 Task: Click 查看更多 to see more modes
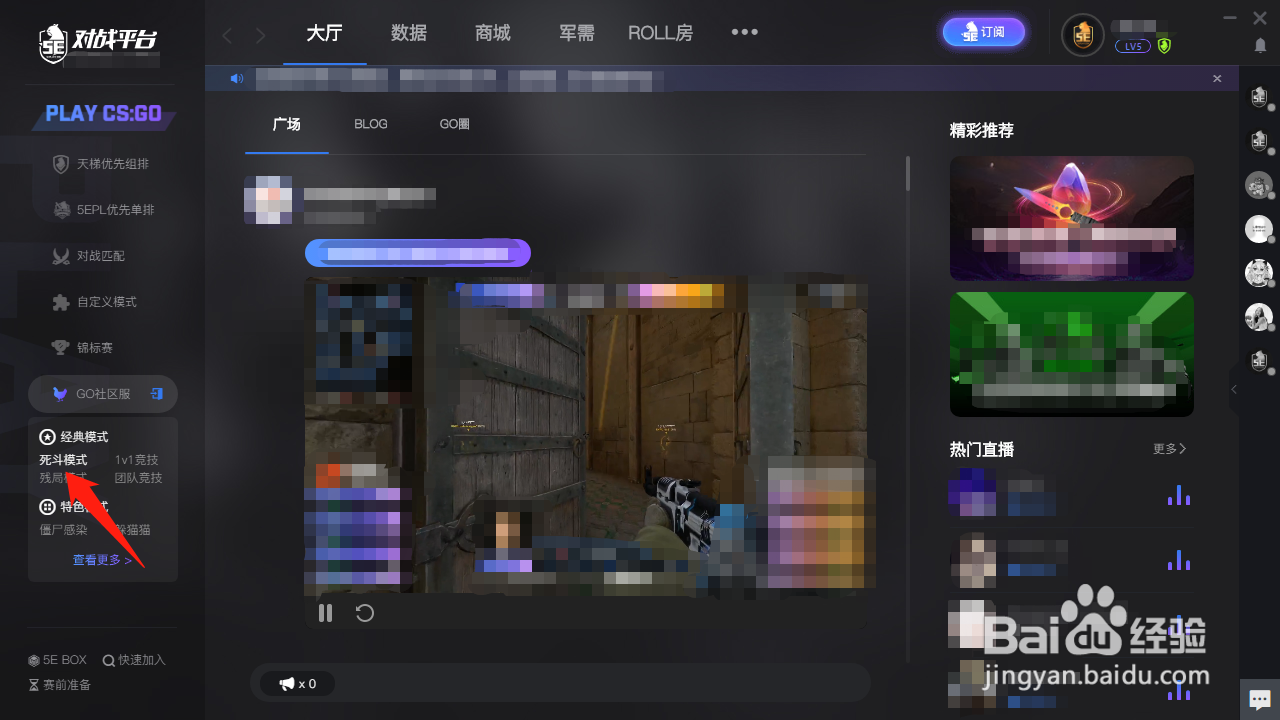coord(103,560)
